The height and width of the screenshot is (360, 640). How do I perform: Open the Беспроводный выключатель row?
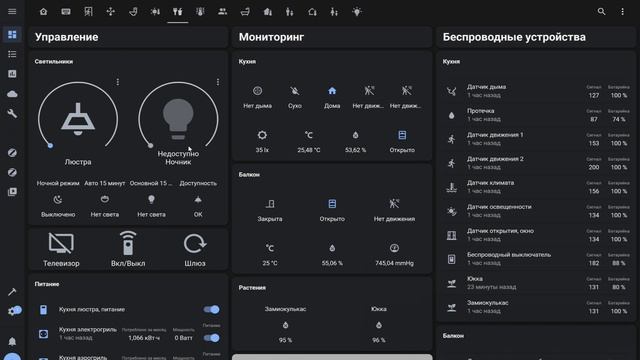(x=536, y=259)
